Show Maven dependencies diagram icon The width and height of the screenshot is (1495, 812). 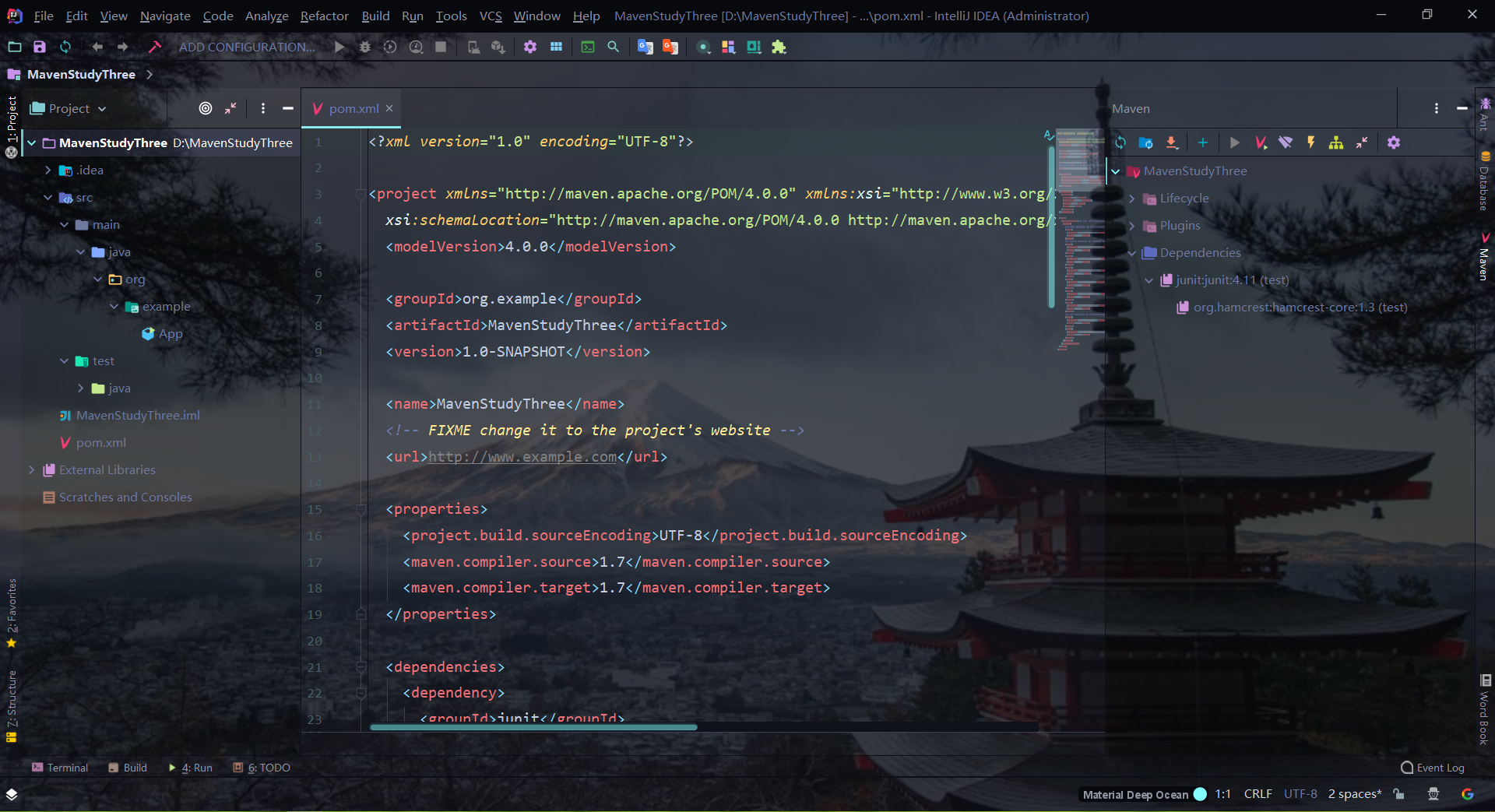(x=1336, y=142)
